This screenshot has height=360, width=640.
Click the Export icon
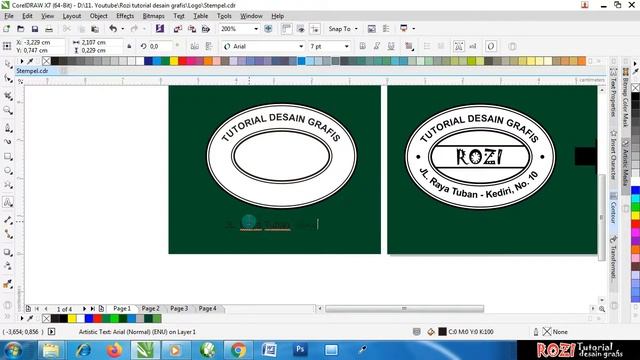click(x=191, y=29)
